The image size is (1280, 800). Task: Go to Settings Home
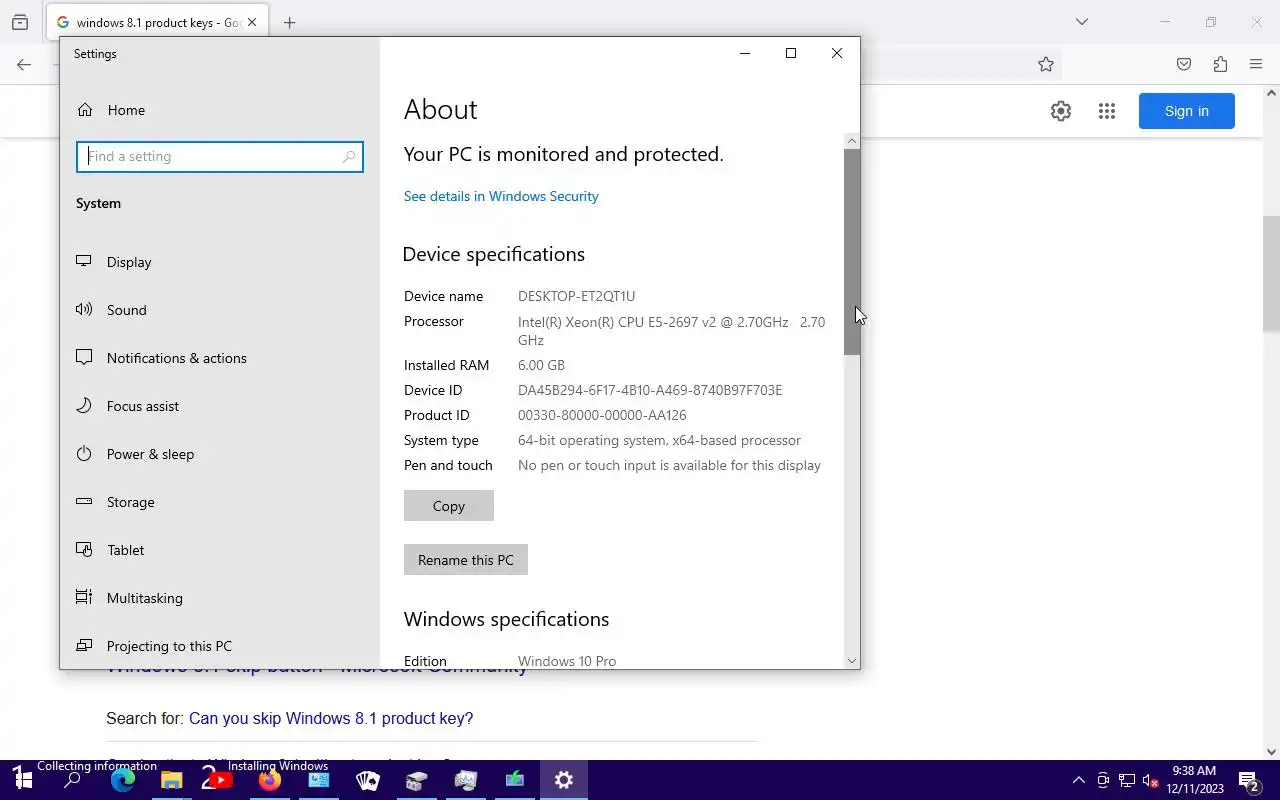[x=125, y=110]
